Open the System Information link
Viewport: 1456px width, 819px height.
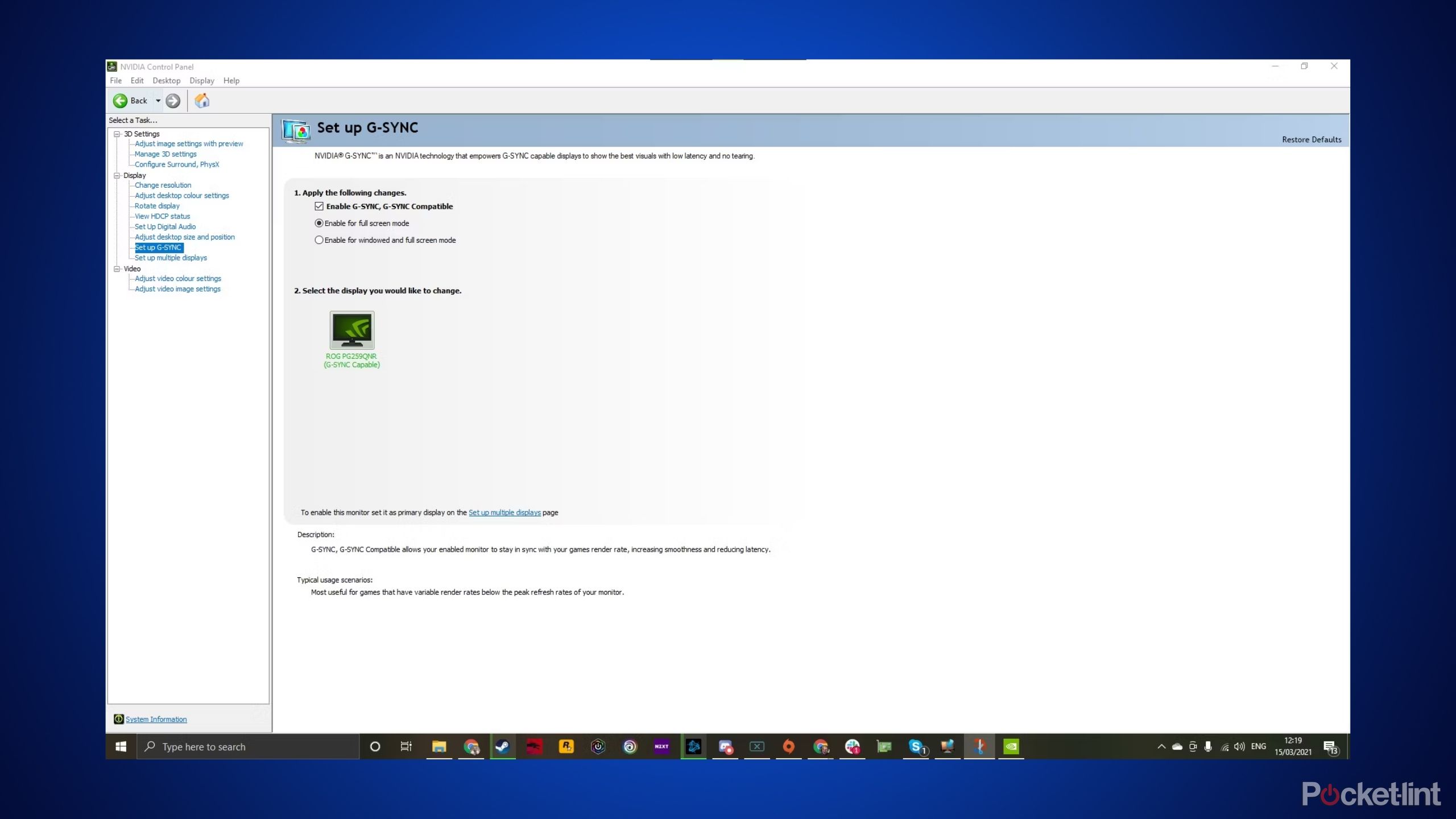(x=156, y=719)
